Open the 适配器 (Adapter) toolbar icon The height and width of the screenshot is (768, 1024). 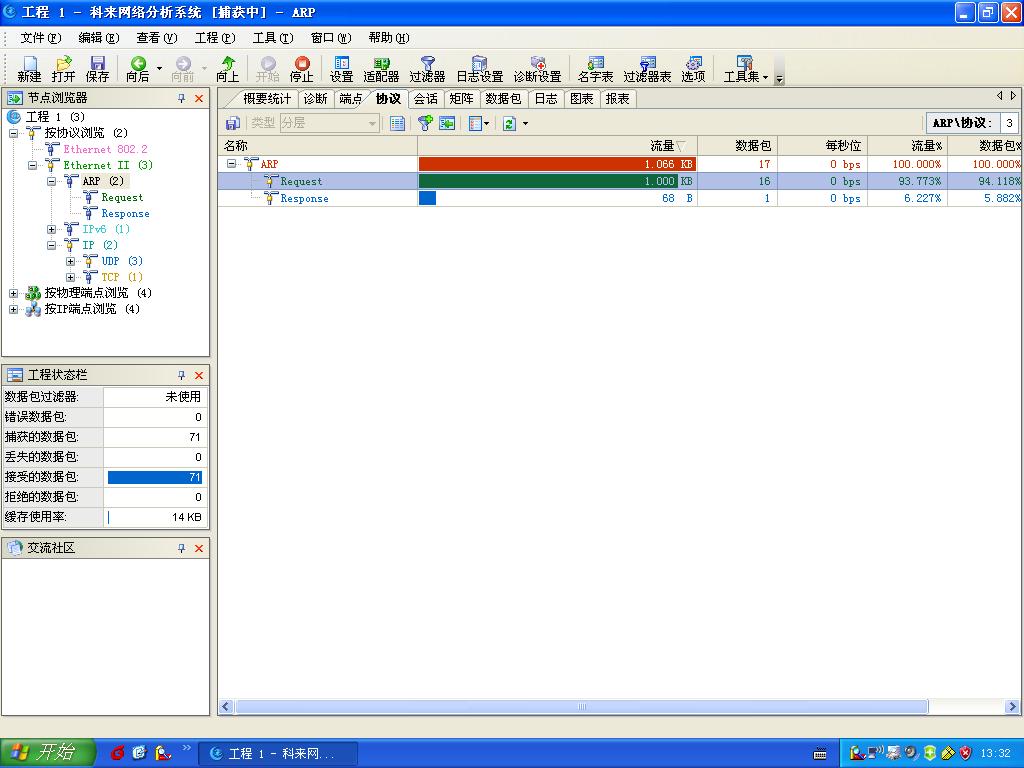point(381,68)
